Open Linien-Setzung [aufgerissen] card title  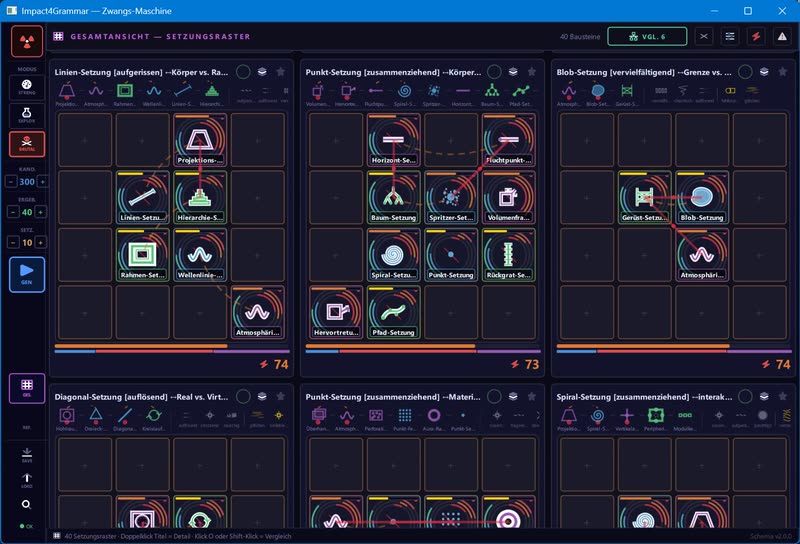point(141,72)
